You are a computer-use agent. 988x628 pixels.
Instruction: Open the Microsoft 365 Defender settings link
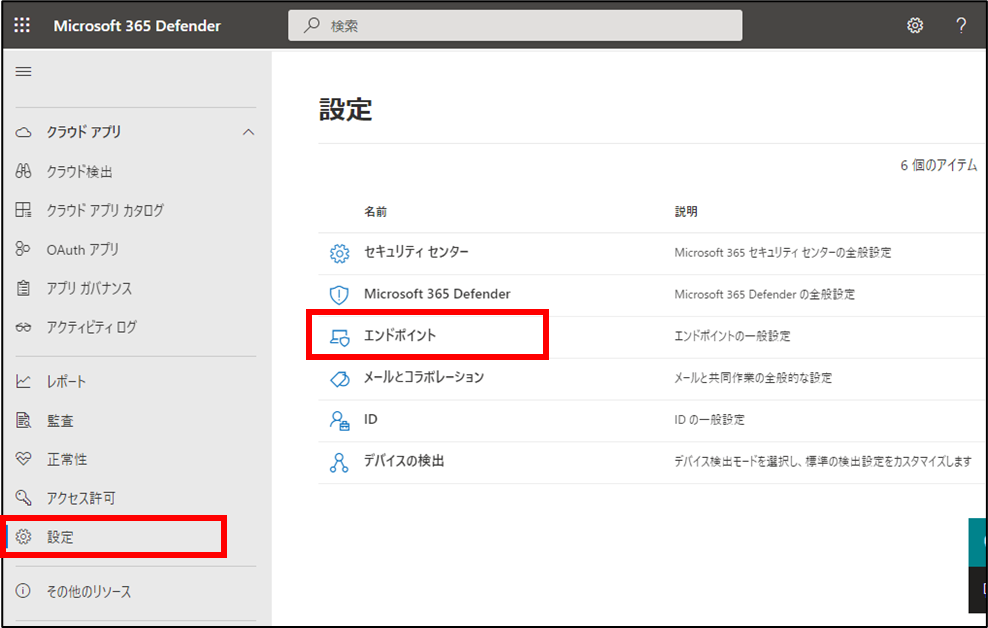coord(437,294)
